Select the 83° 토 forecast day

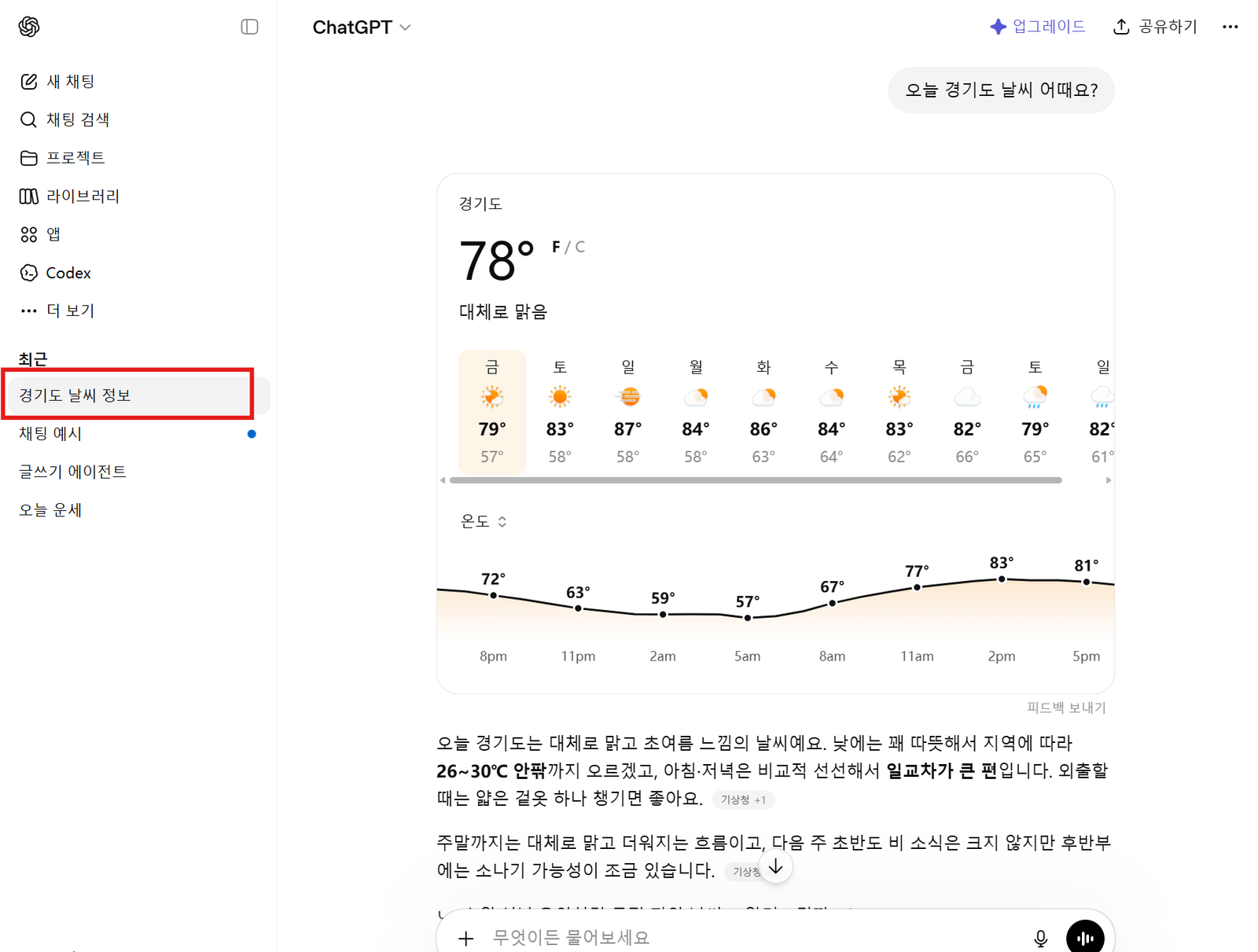[560, 411]
